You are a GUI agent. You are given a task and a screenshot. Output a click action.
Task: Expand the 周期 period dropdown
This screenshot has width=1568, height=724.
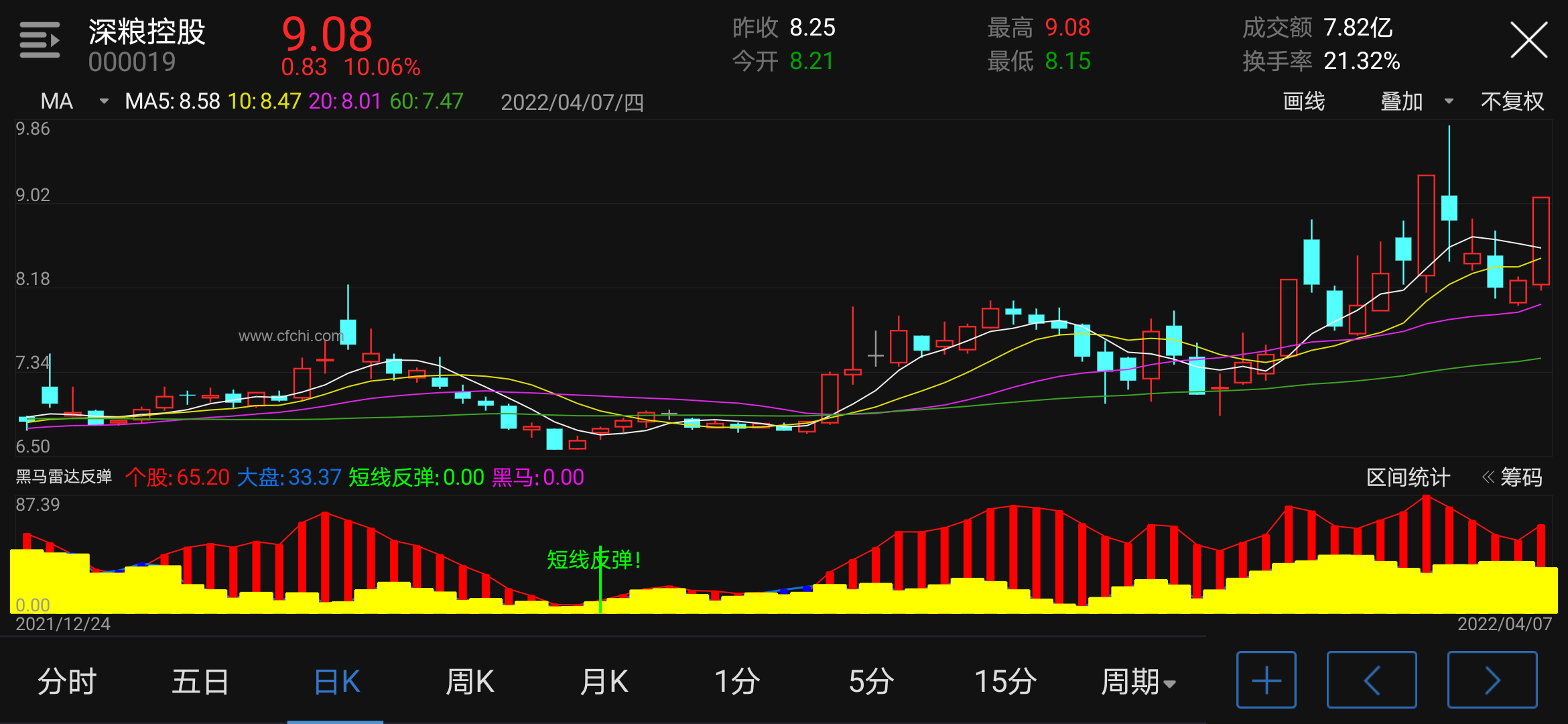[1138, 682]
